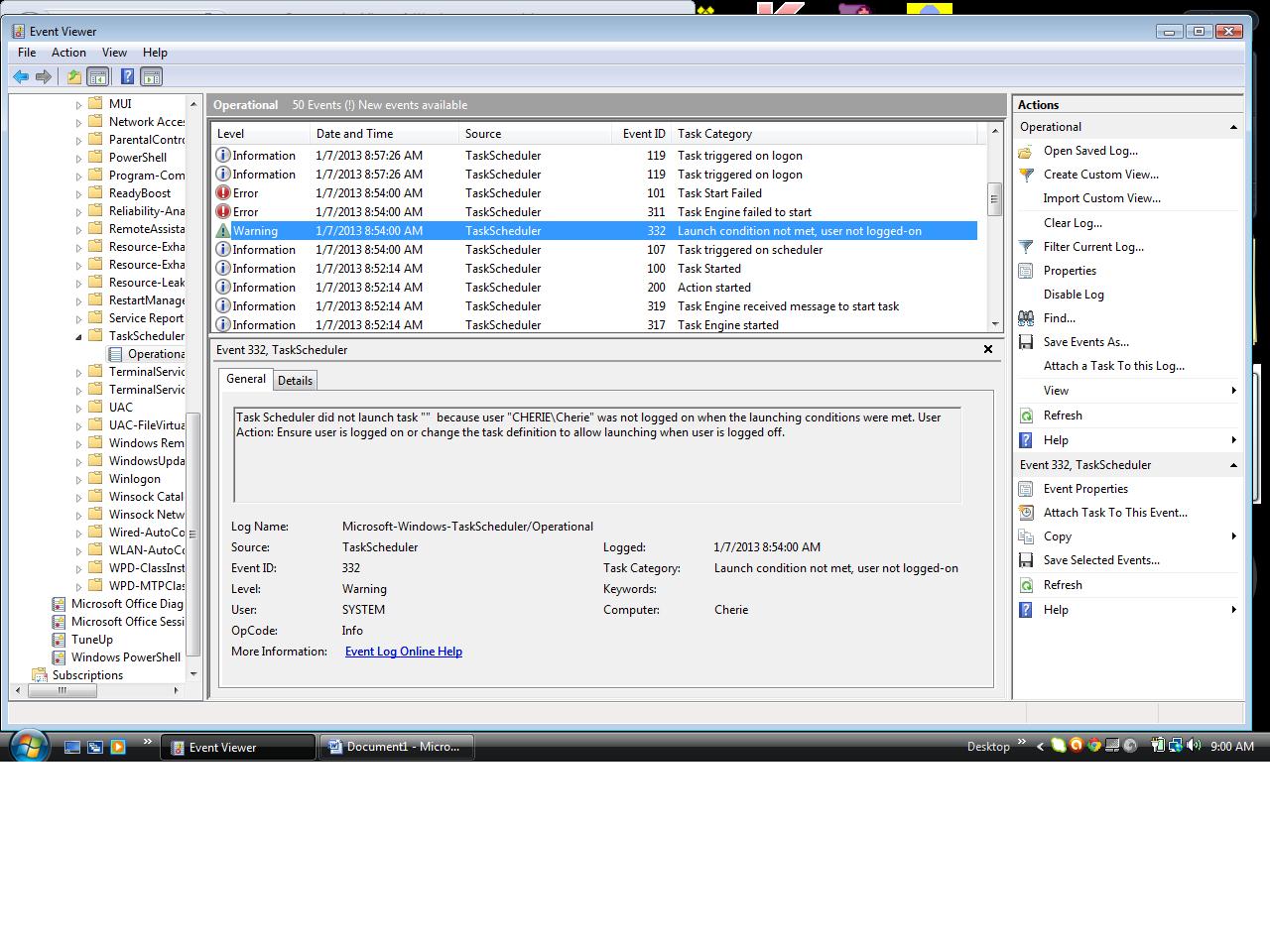This screenshot has width=1270, height=952.
Task: Collapse the TaskScheduler tree node
Action: coord(79,336)
